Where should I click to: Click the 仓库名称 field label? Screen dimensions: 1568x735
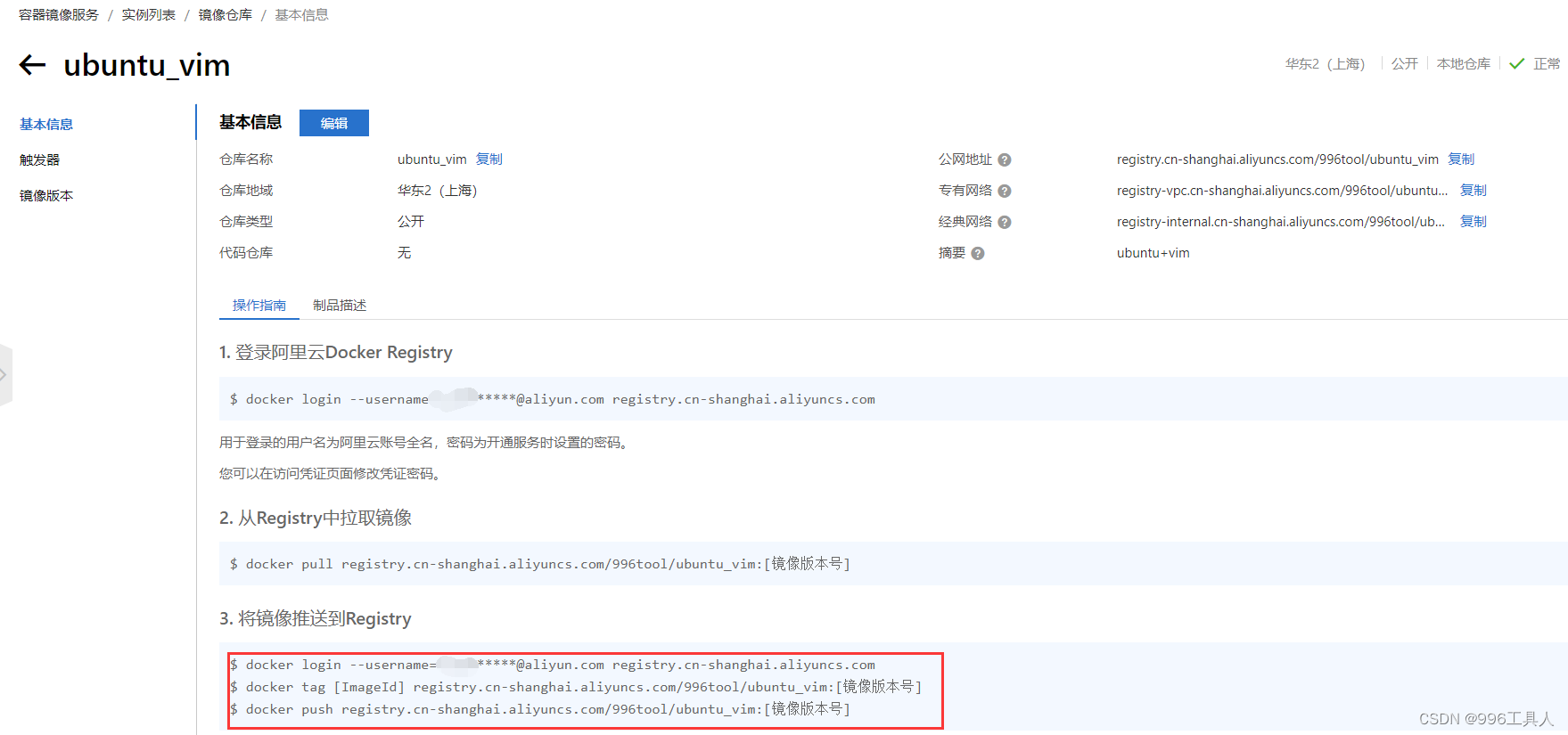[246, 159]
